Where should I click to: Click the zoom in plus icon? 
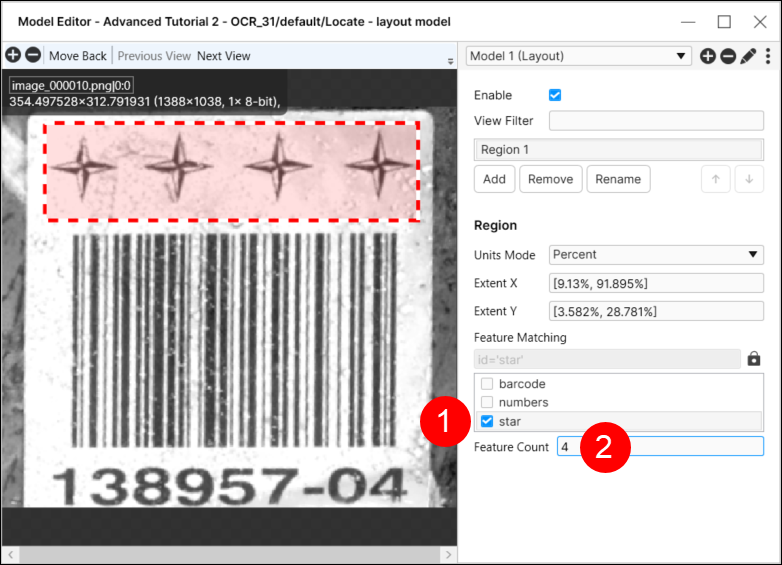click(x=14, y=56)
